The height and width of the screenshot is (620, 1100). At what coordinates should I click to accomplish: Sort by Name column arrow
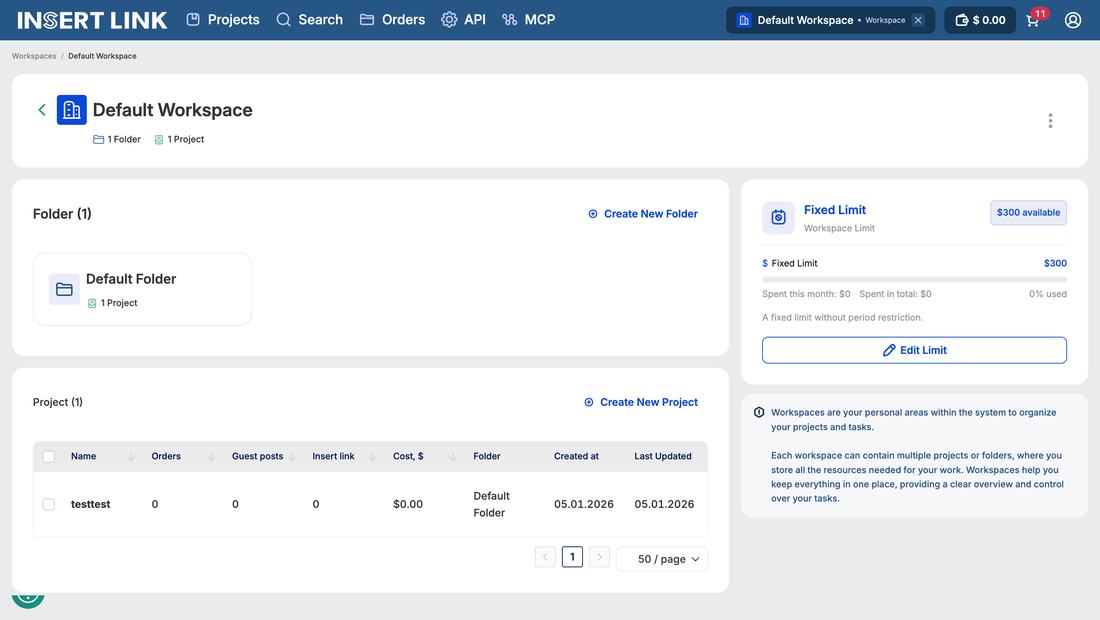tap(130, 457)
